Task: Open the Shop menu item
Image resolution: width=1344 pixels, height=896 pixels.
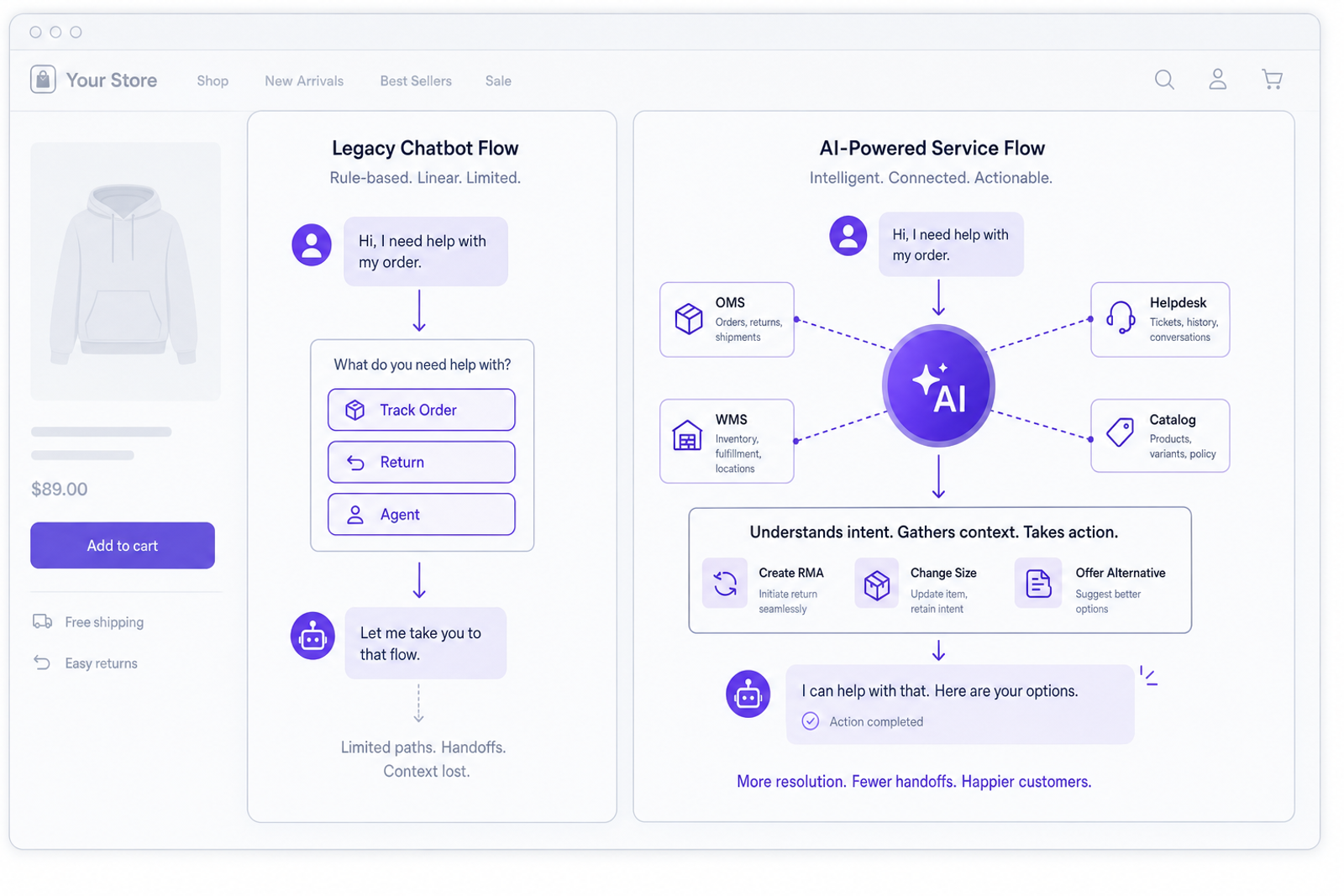Action: [x=213, y=81]
